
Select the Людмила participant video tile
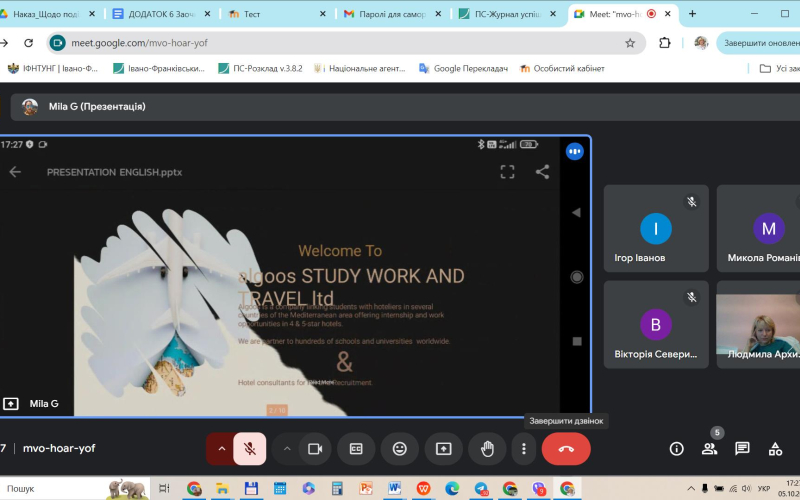(x=758, y=324)
